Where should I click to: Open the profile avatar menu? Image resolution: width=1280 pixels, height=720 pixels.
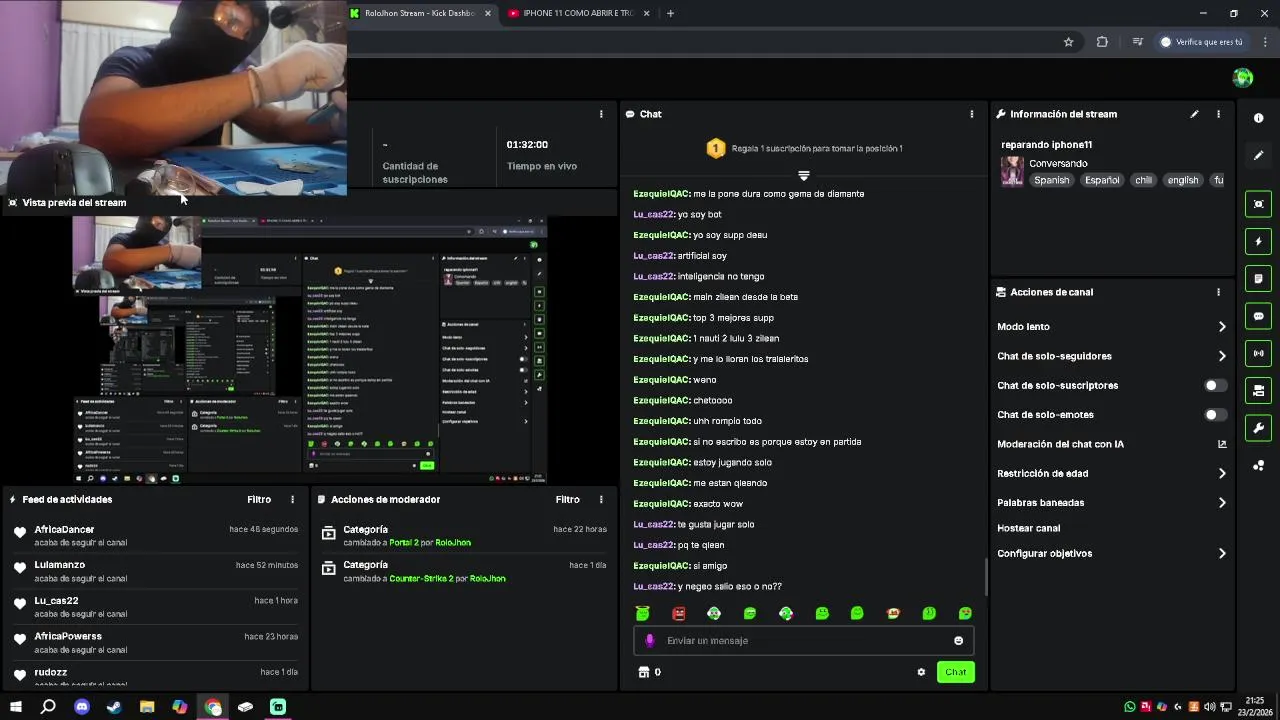coord(1243,78)
